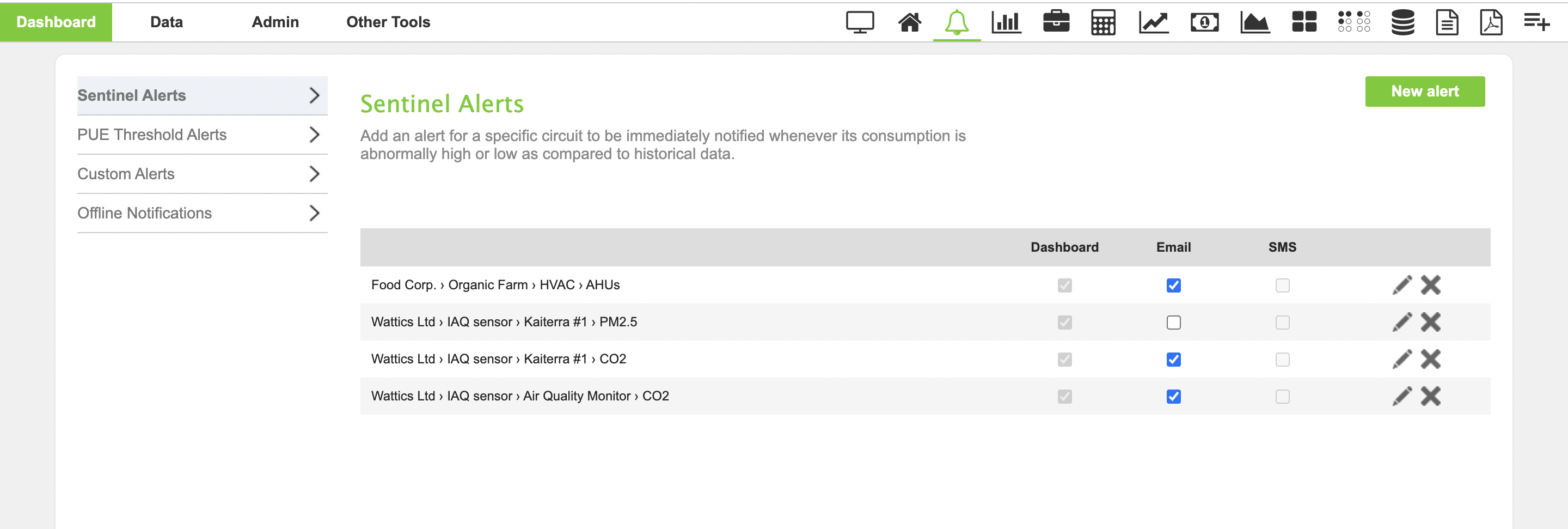Click the database stack icon
This screenshot has height=529, width=1568.
(1402, 22)
